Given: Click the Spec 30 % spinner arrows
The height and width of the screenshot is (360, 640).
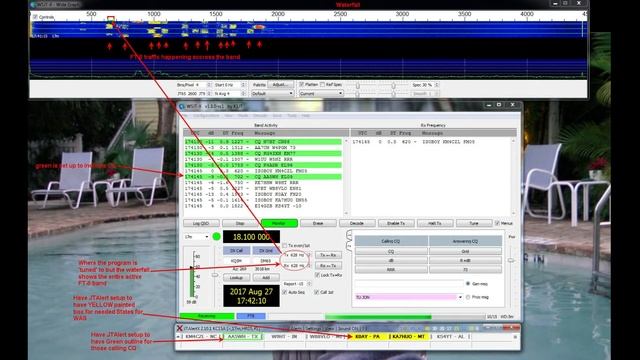Looking at the screenshot, I should pyautogui.click(x=436, y=85).
